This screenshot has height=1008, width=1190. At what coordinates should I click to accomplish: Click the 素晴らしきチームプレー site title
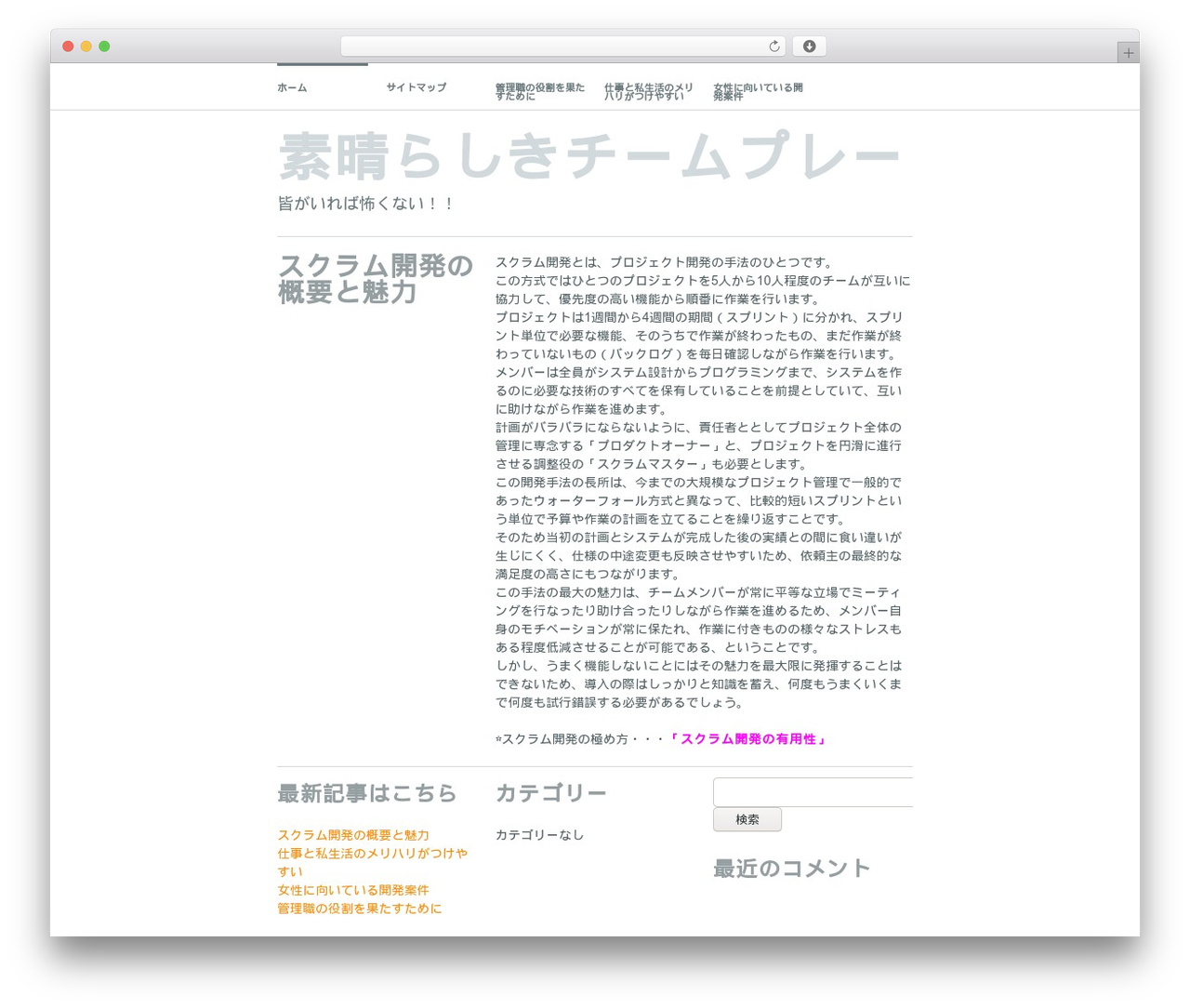click(x=589, y=156)
